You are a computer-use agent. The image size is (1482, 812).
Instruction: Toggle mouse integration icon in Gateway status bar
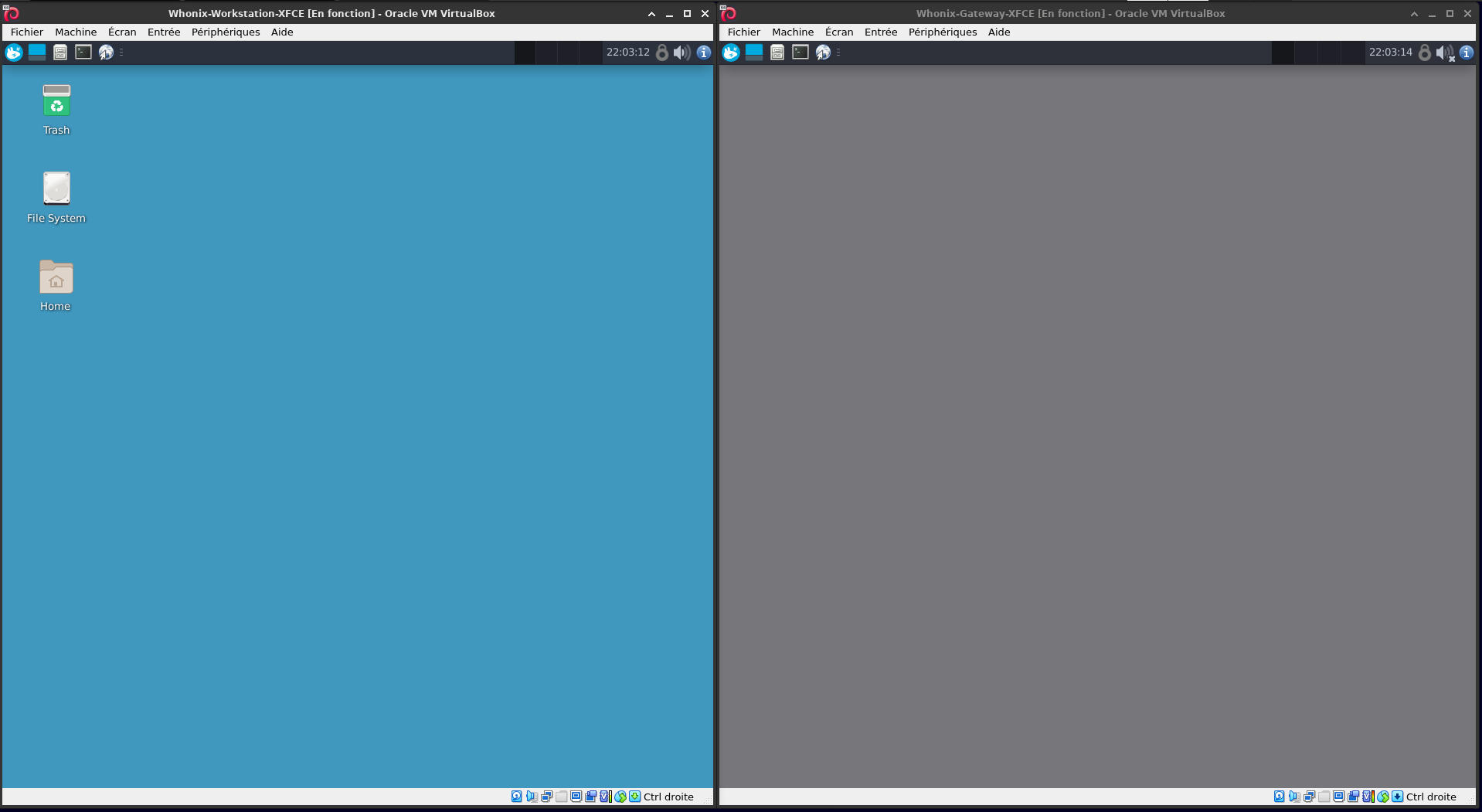tap(1383, 797)
